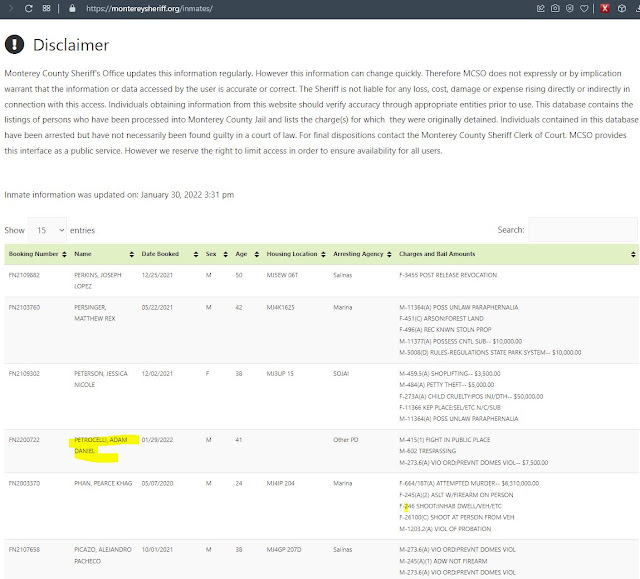Viewport: 640px width, 579px height.
Task: Click the inmate information updated timestamp
Action: click(119, 195)
